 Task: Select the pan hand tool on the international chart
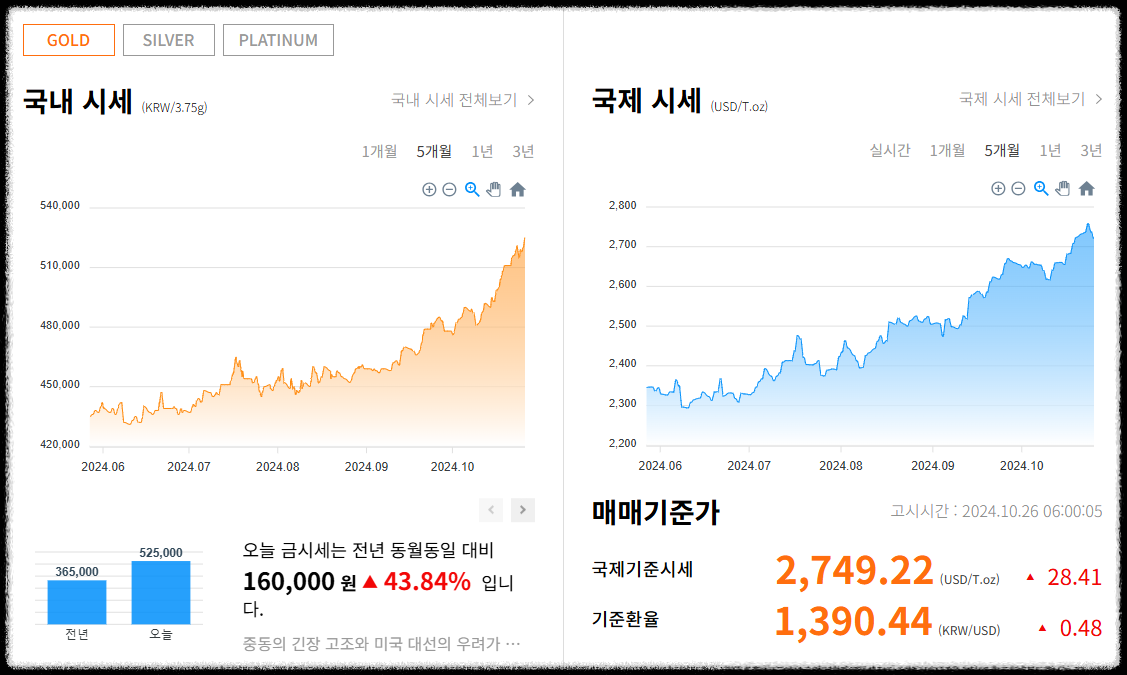click(1062, 188)
